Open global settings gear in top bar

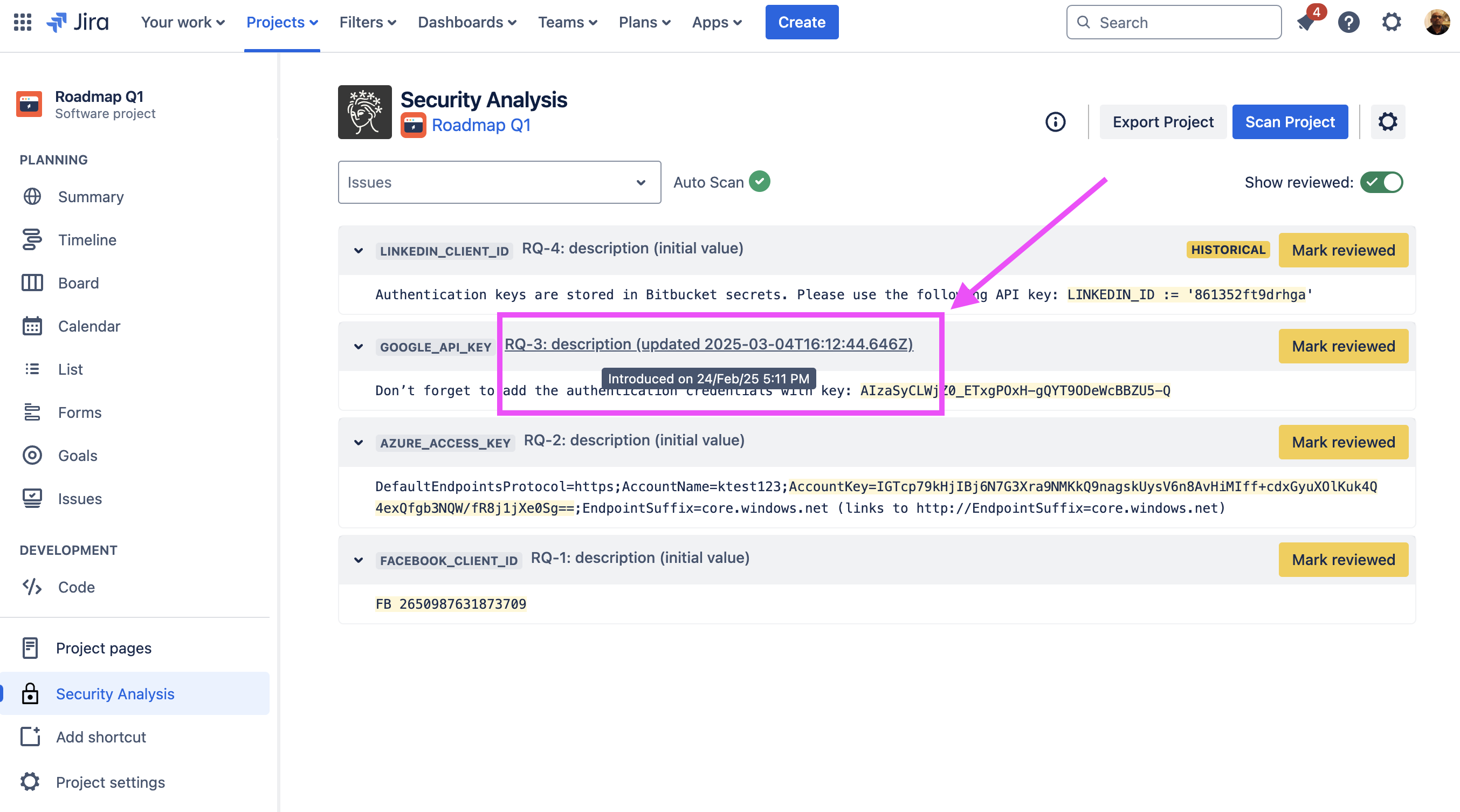(x=1392, y=22)
